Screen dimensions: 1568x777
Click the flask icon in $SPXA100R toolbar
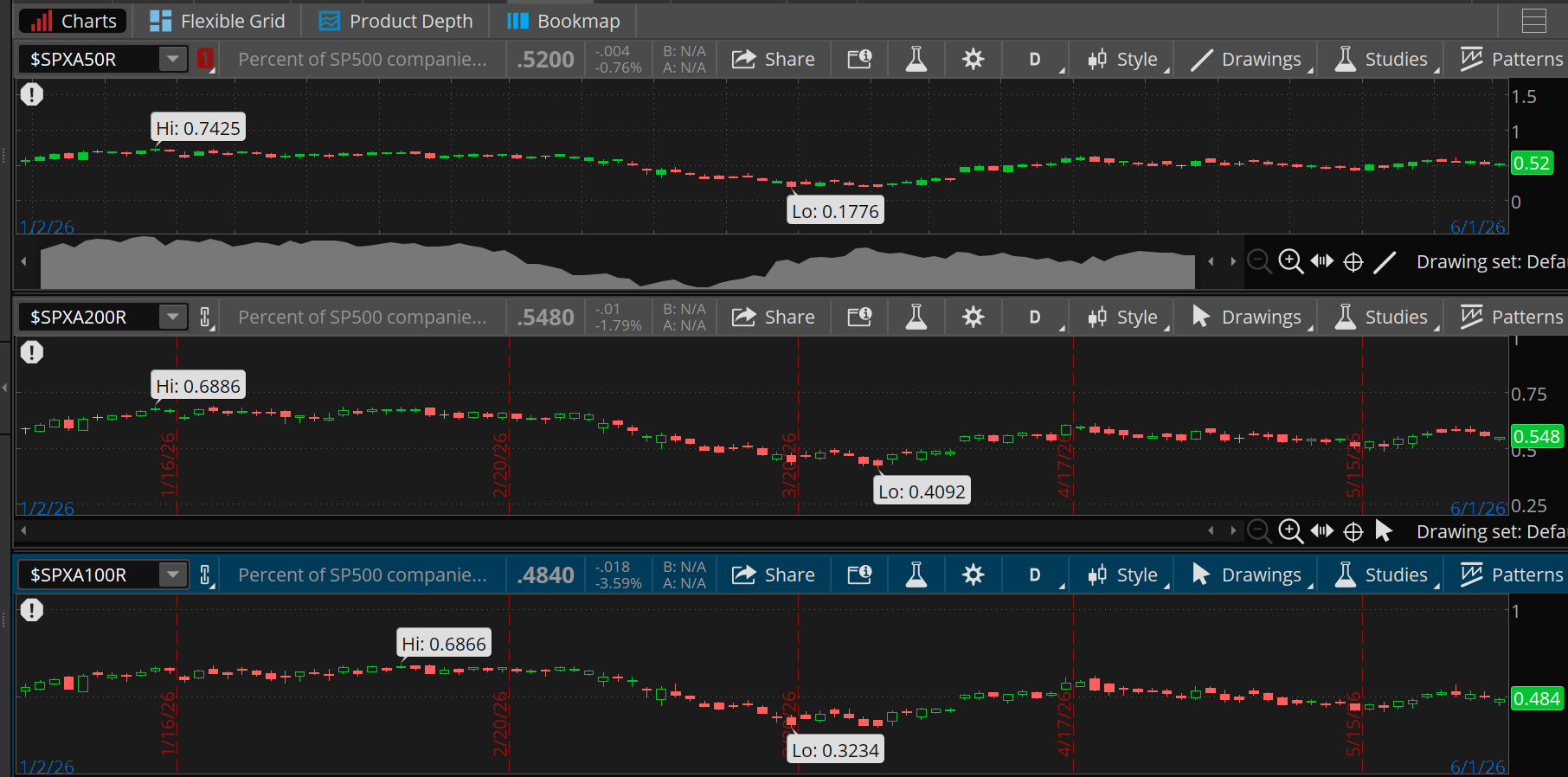916,575
